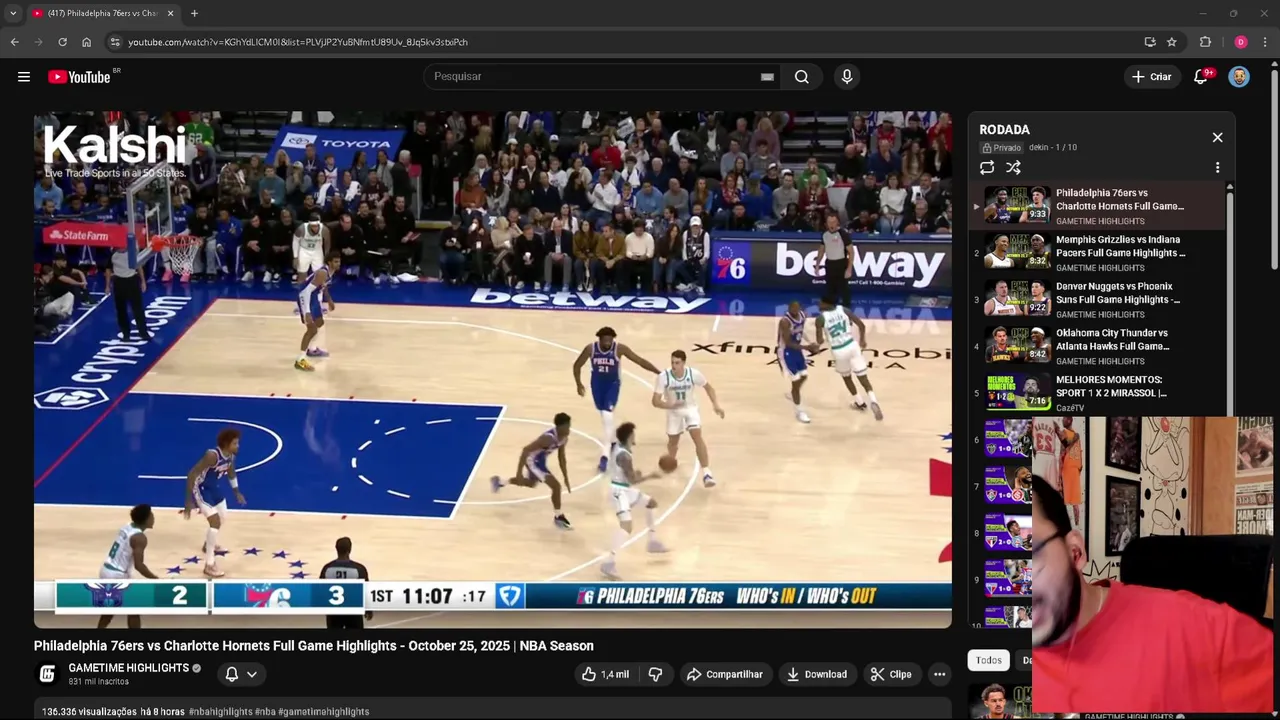Click the Download button
This screenshot has height=720, width=1280.
(x=816, y=674)
